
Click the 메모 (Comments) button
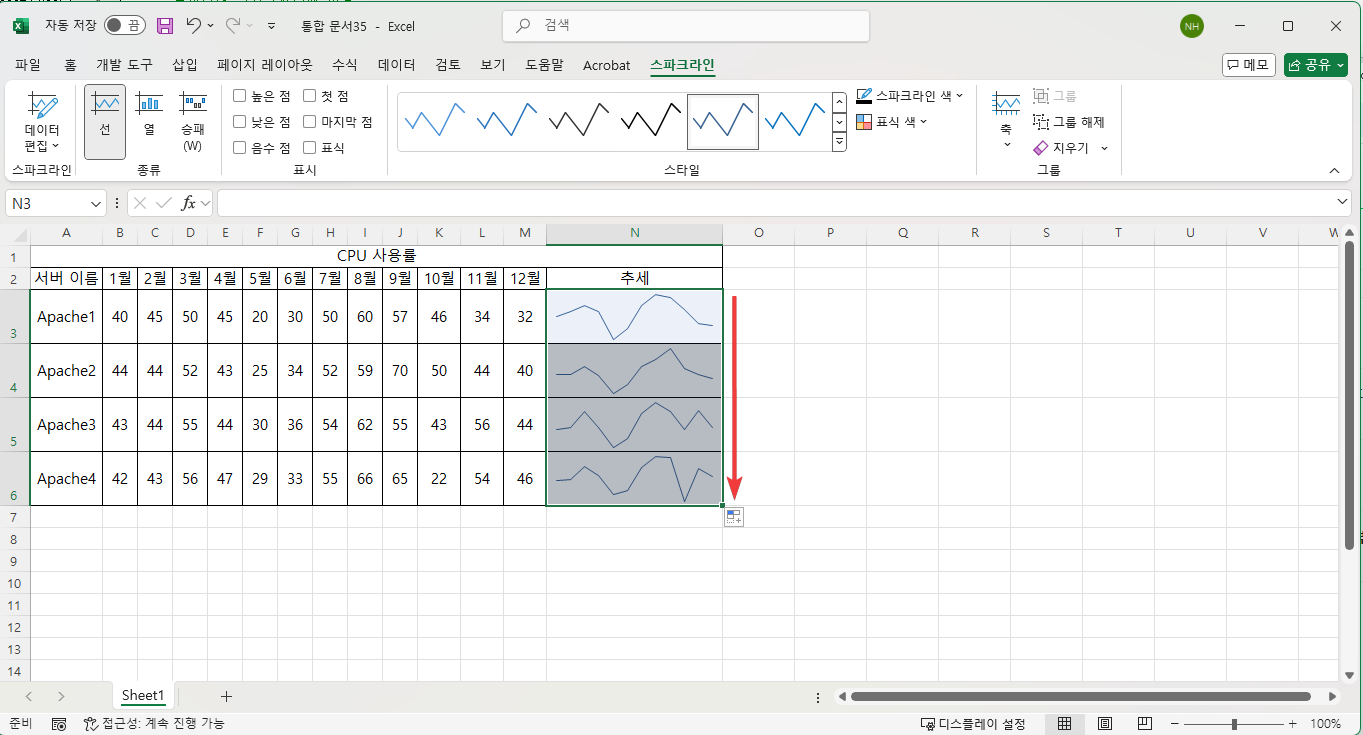pyautogui.click(x=1248, y=64)
